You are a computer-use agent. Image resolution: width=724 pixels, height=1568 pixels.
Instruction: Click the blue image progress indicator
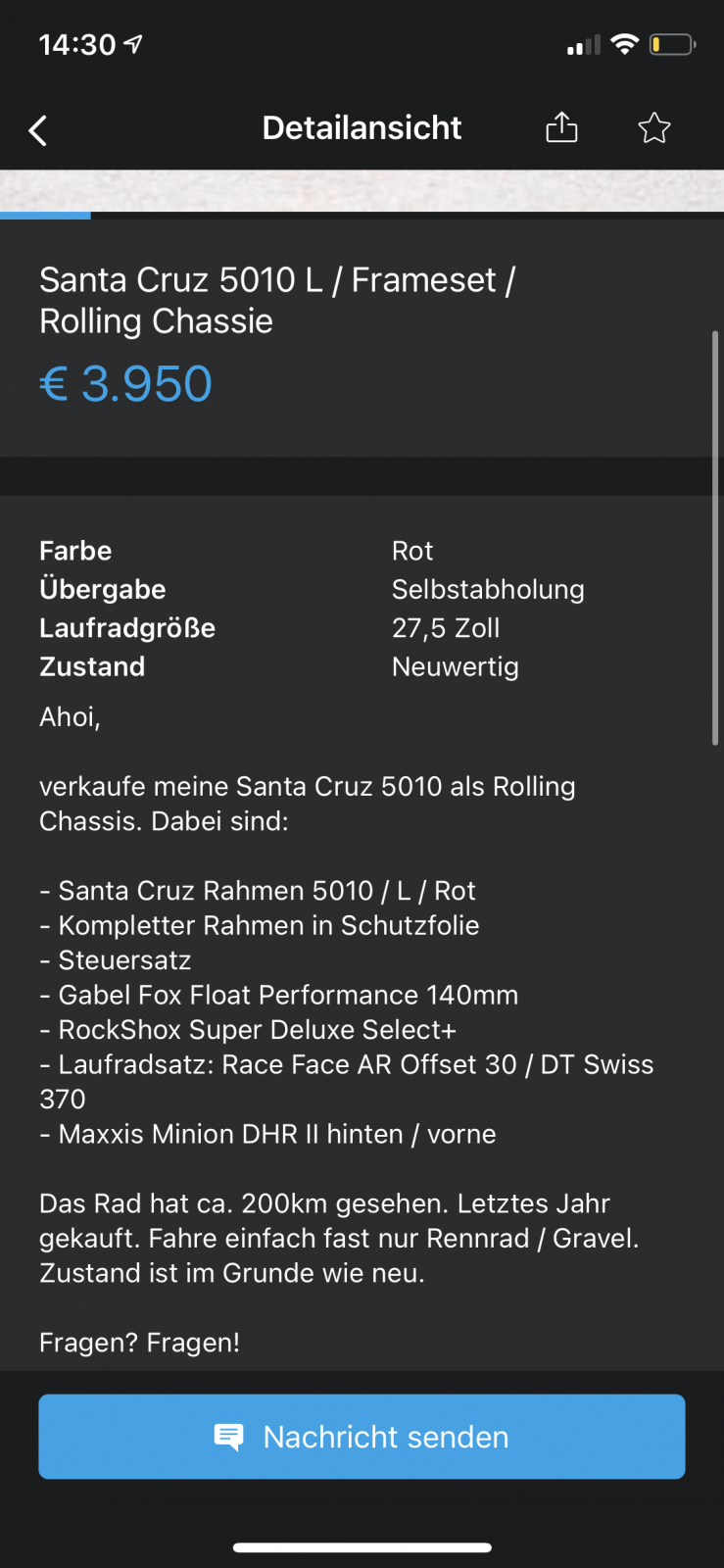point(45,216)
